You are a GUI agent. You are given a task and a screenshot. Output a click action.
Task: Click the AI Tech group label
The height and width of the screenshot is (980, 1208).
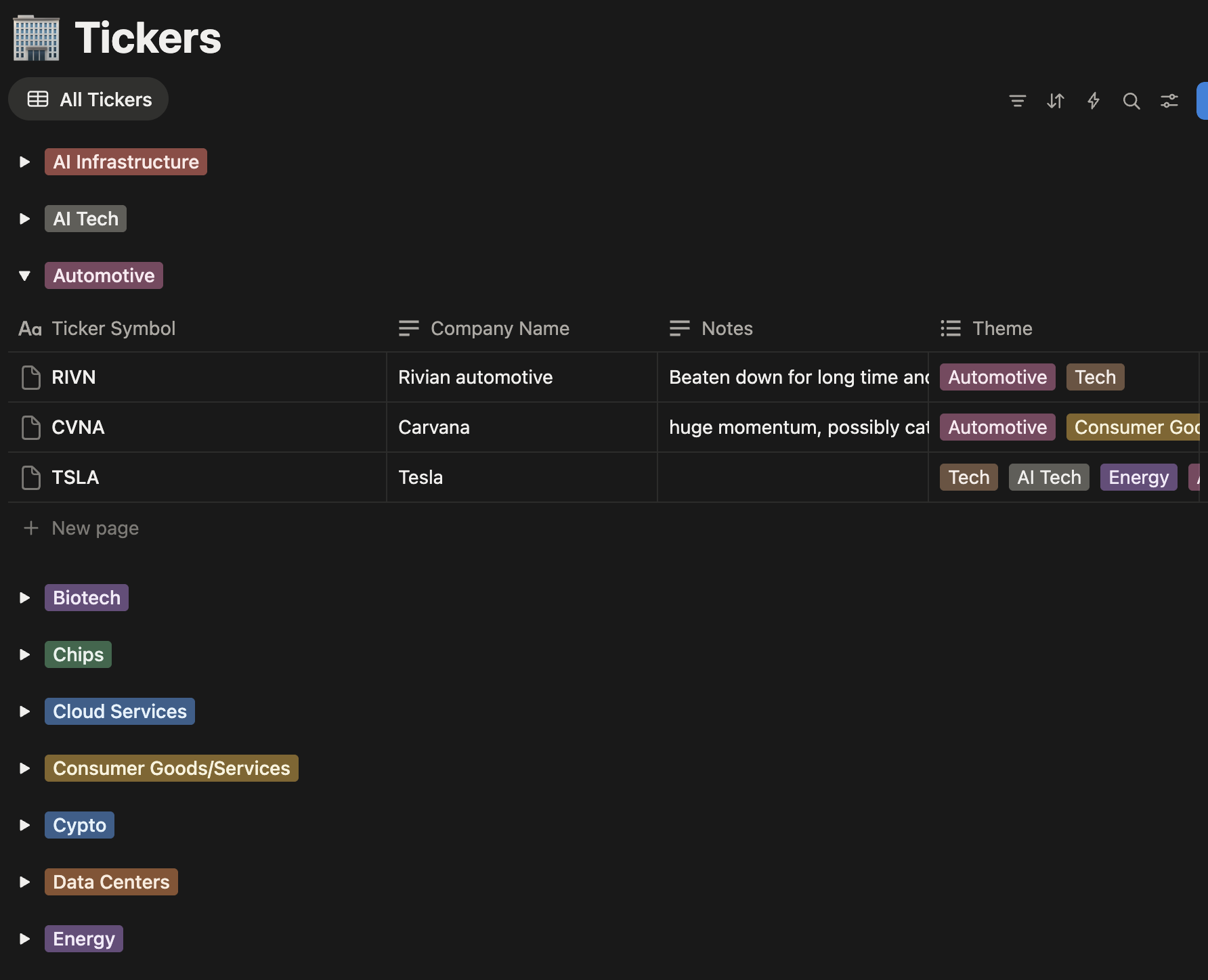(85, 219)
